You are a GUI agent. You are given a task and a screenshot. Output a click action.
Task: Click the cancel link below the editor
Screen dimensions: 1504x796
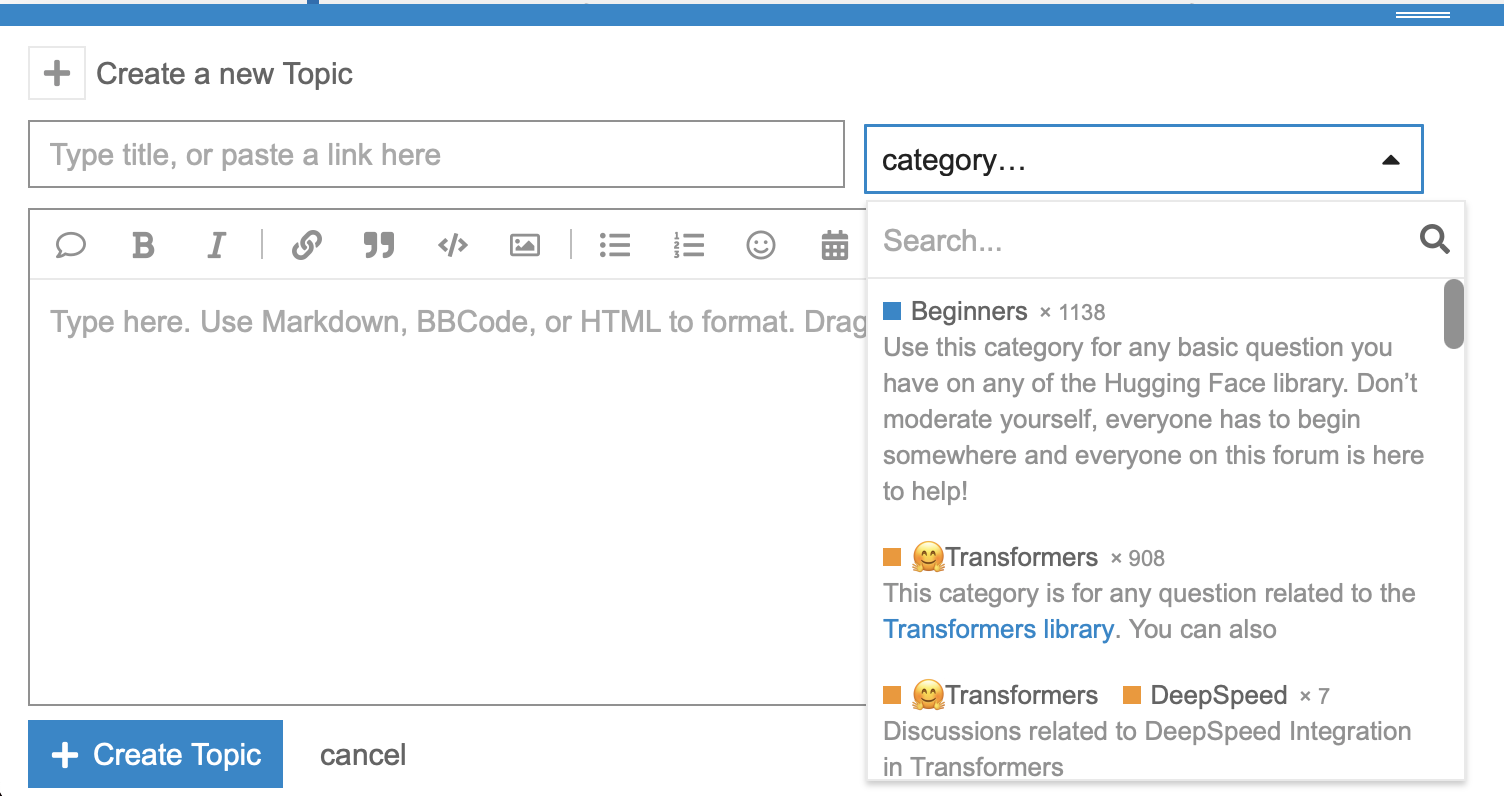coord(362,755)
